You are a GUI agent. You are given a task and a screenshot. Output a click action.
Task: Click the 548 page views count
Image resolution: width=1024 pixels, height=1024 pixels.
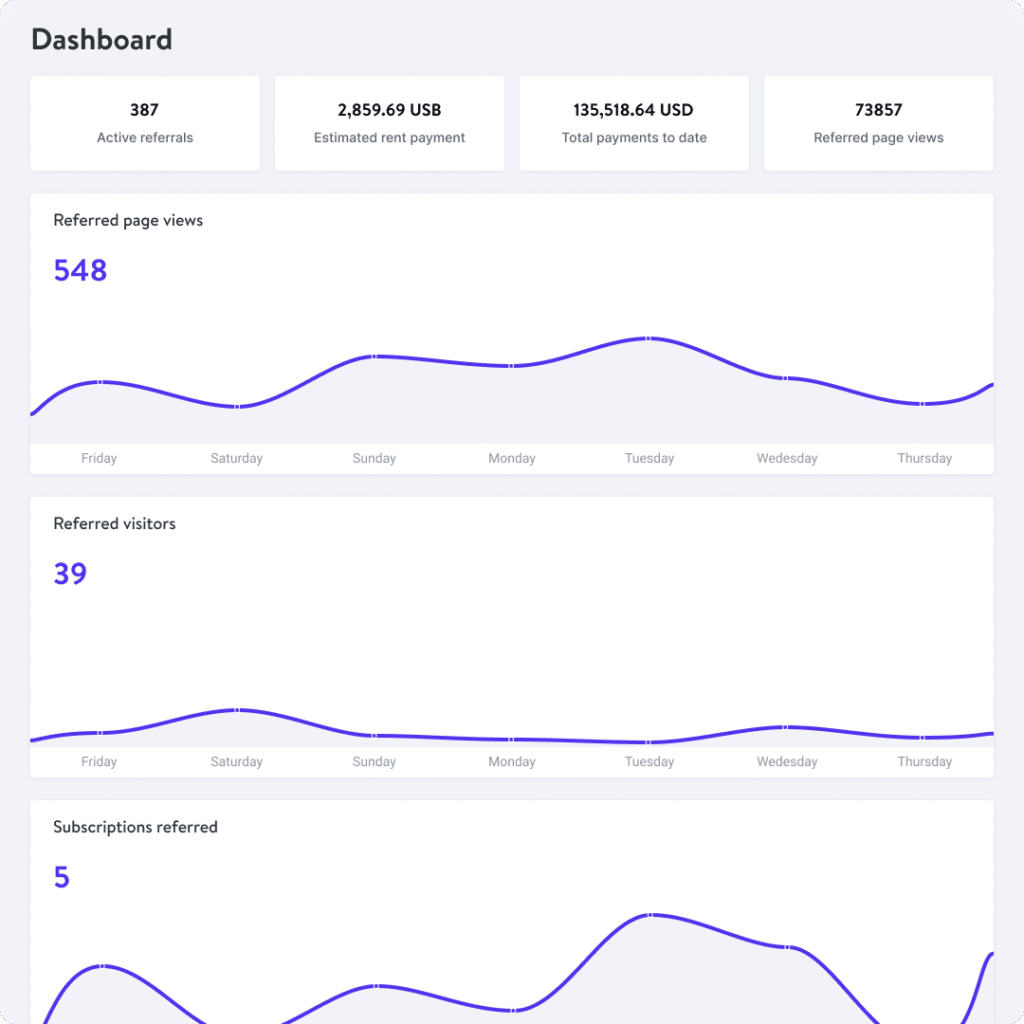point(80,270)
